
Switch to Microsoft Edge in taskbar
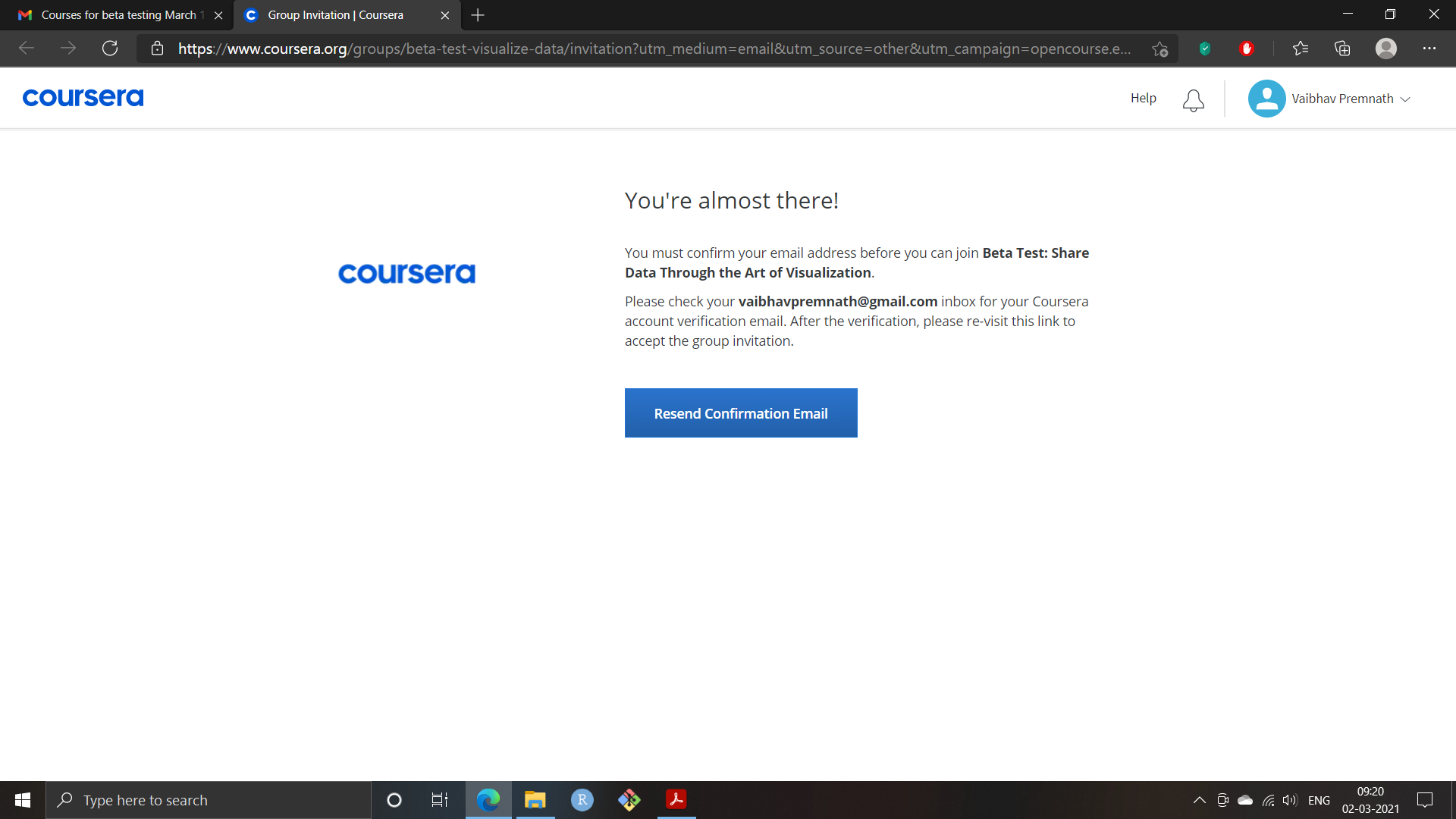pyautogui.click(x=488, y=800)
